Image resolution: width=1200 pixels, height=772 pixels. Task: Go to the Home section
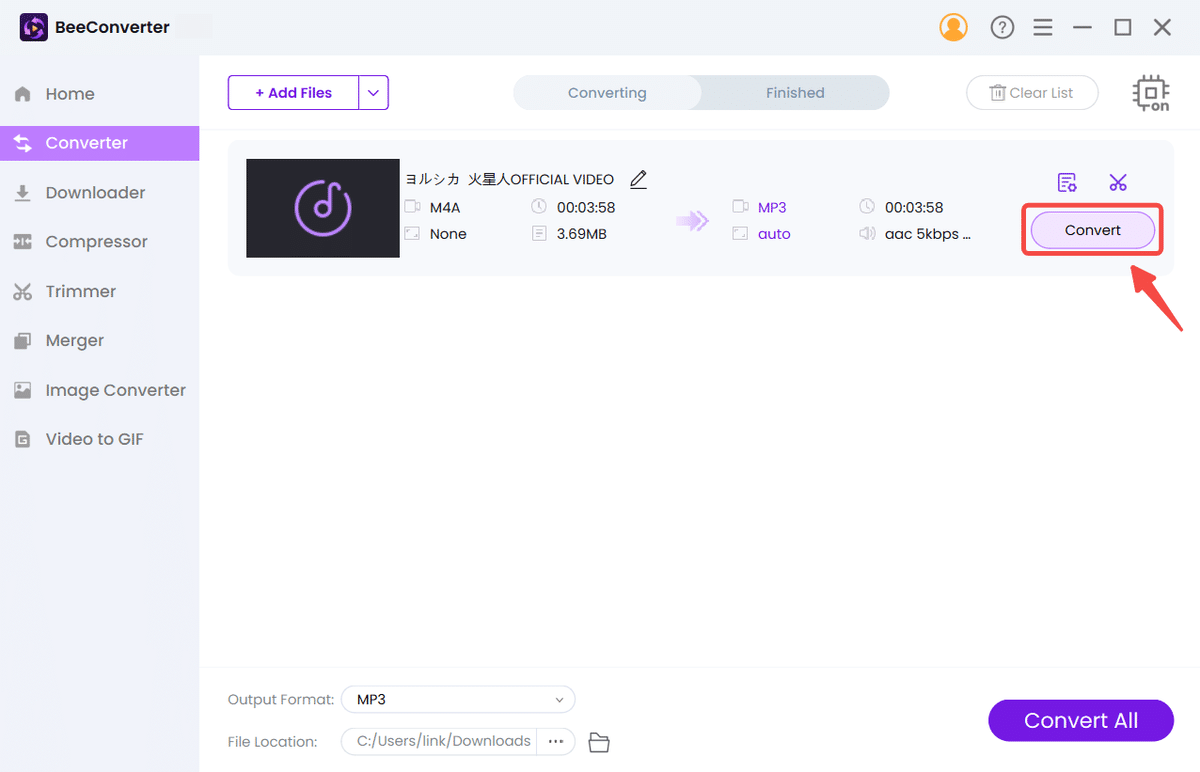[x=69, y=93]
